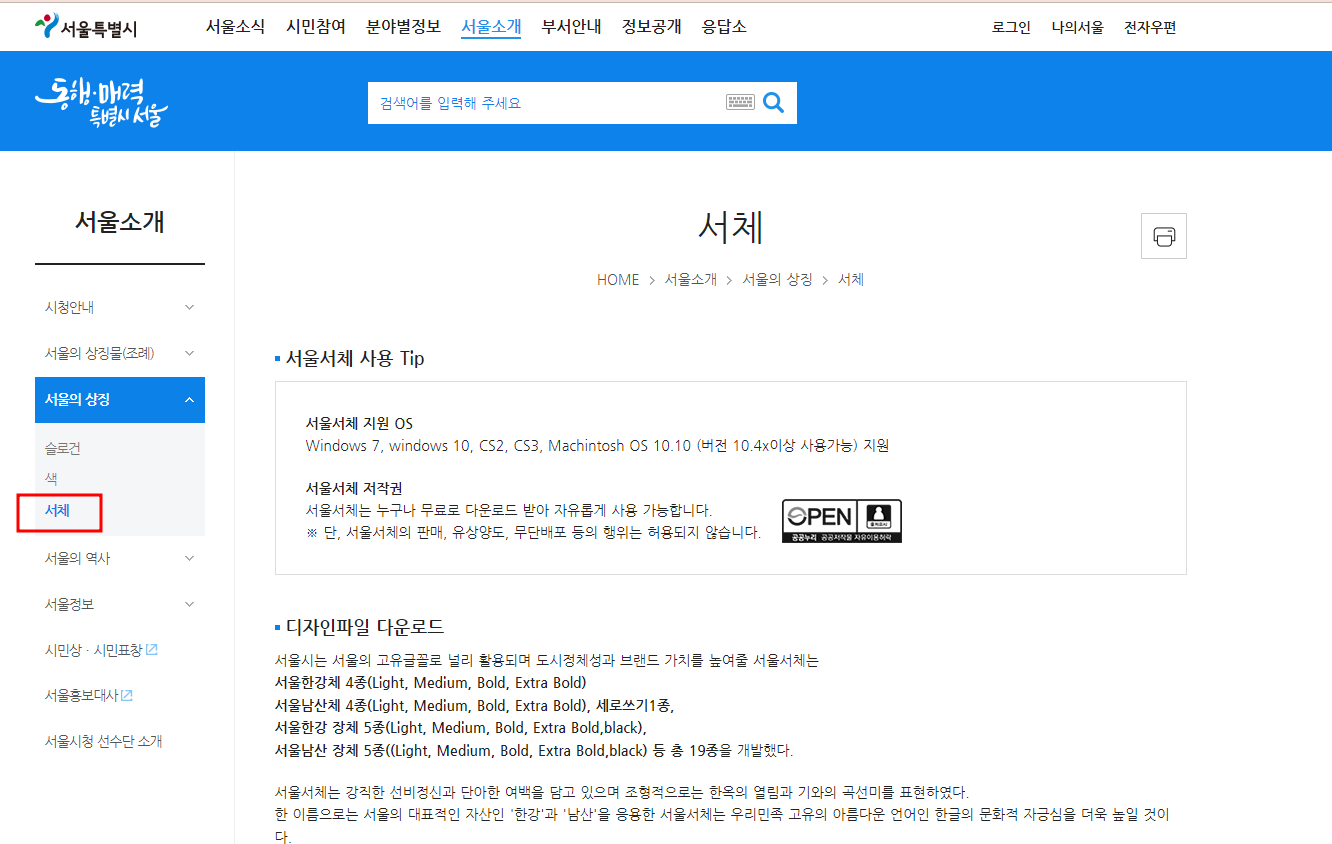1332x844 pixels.
Task: Click the 공공누리 OPEN license badge
Action: pyautogui.click(x=842, y=520)
